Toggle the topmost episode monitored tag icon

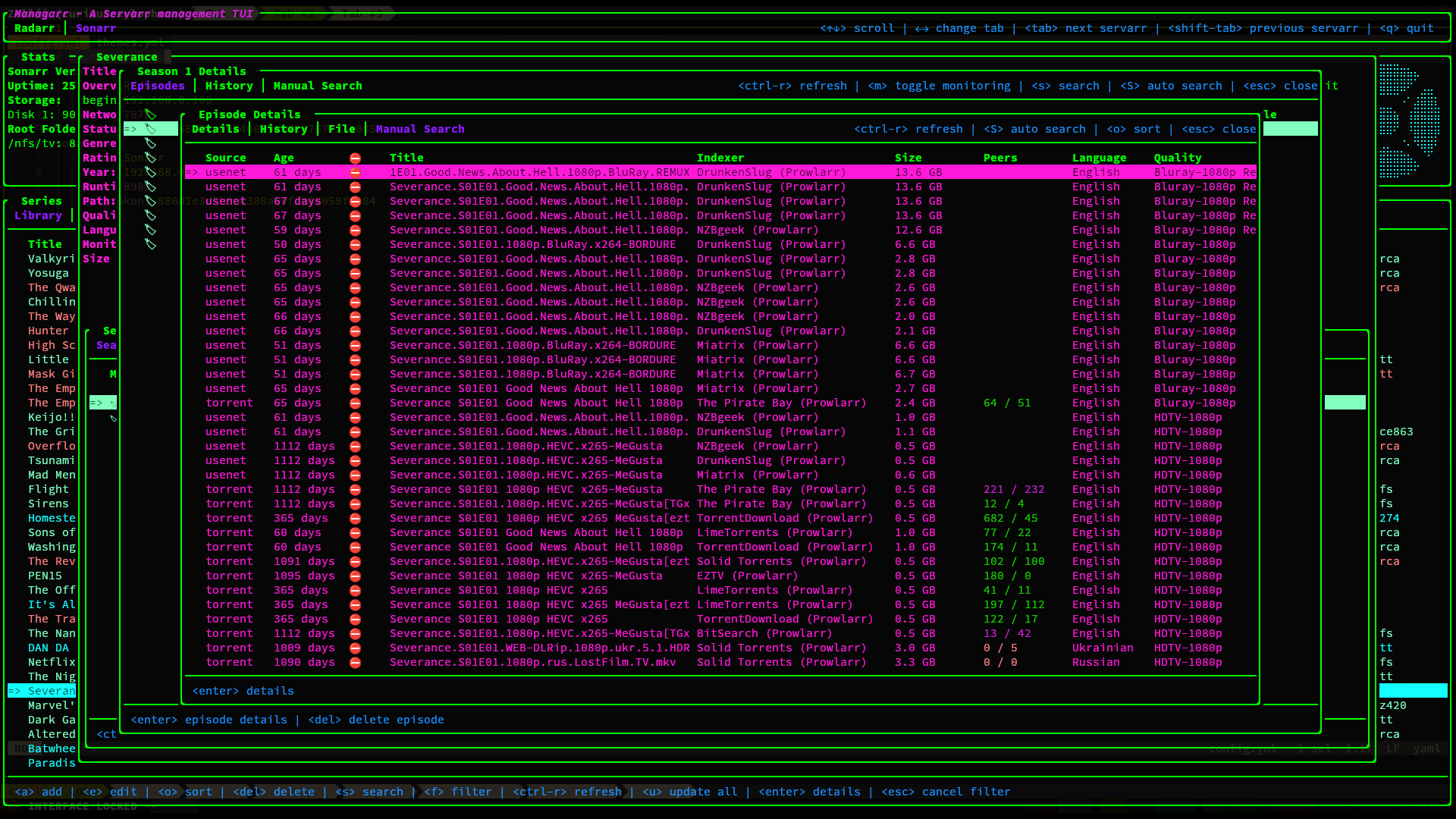coord(151,115)
